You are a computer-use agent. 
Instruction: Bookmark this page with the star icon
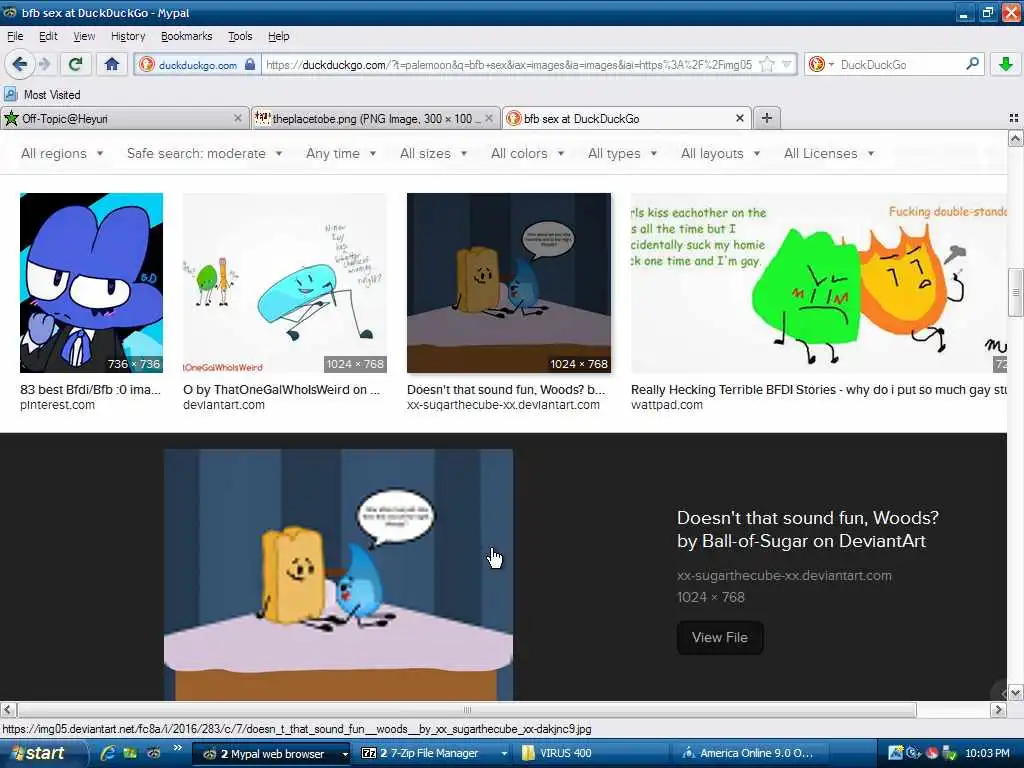(767, 64)
